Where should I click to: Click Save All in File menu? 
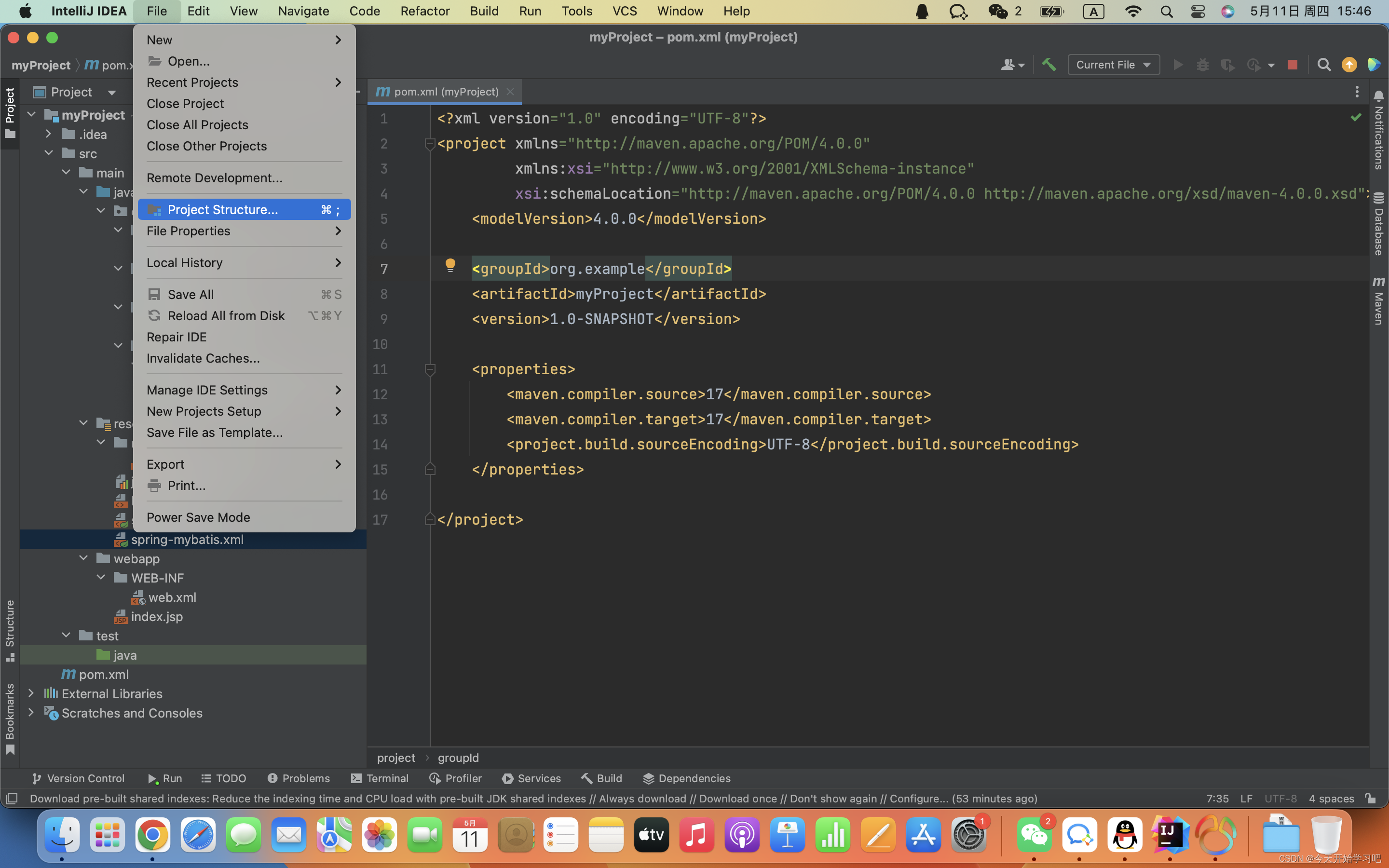(244, 295)
